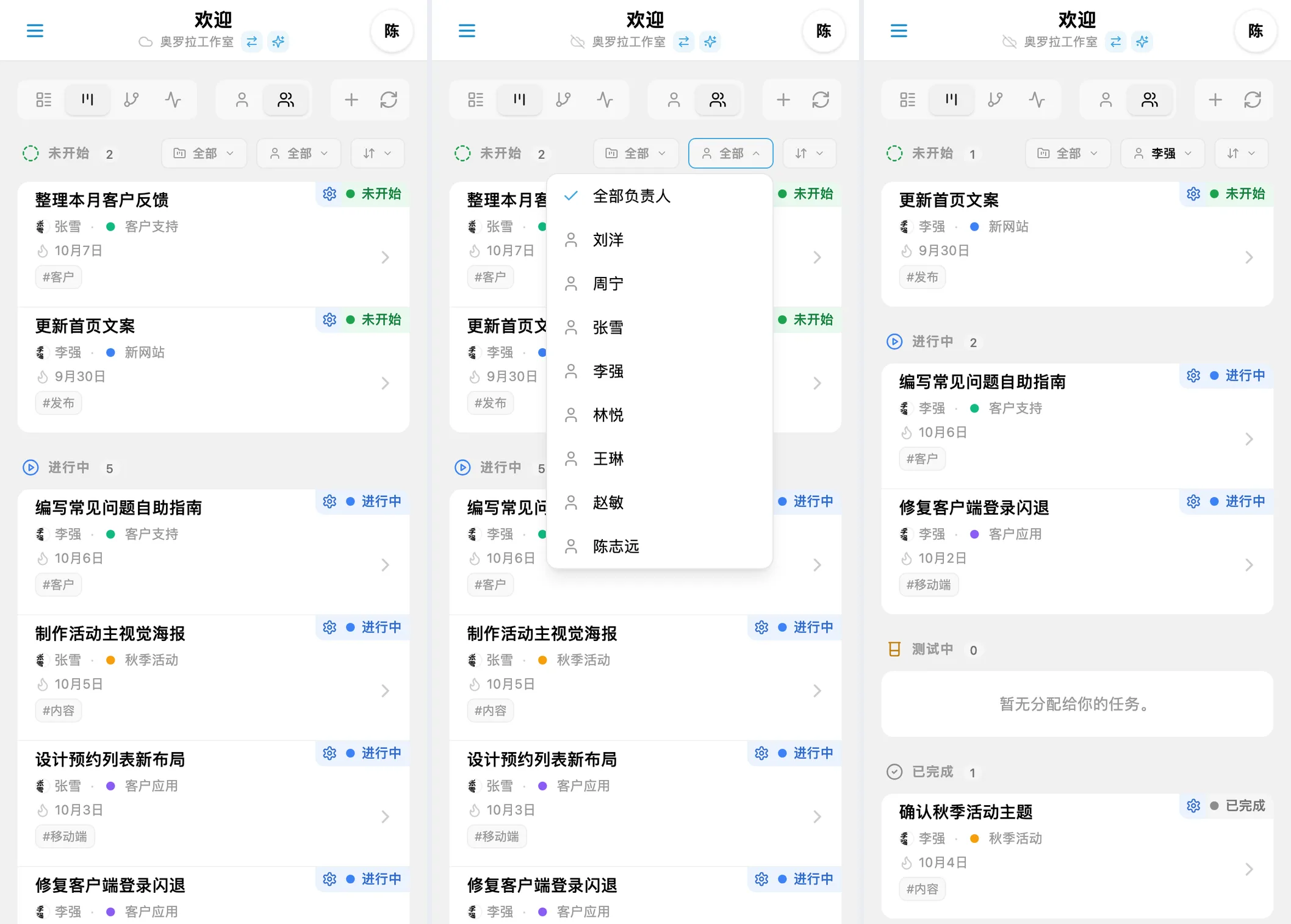
Task: Select the activity pulse view in left panel toolbar
Action: tap(173, 99)
